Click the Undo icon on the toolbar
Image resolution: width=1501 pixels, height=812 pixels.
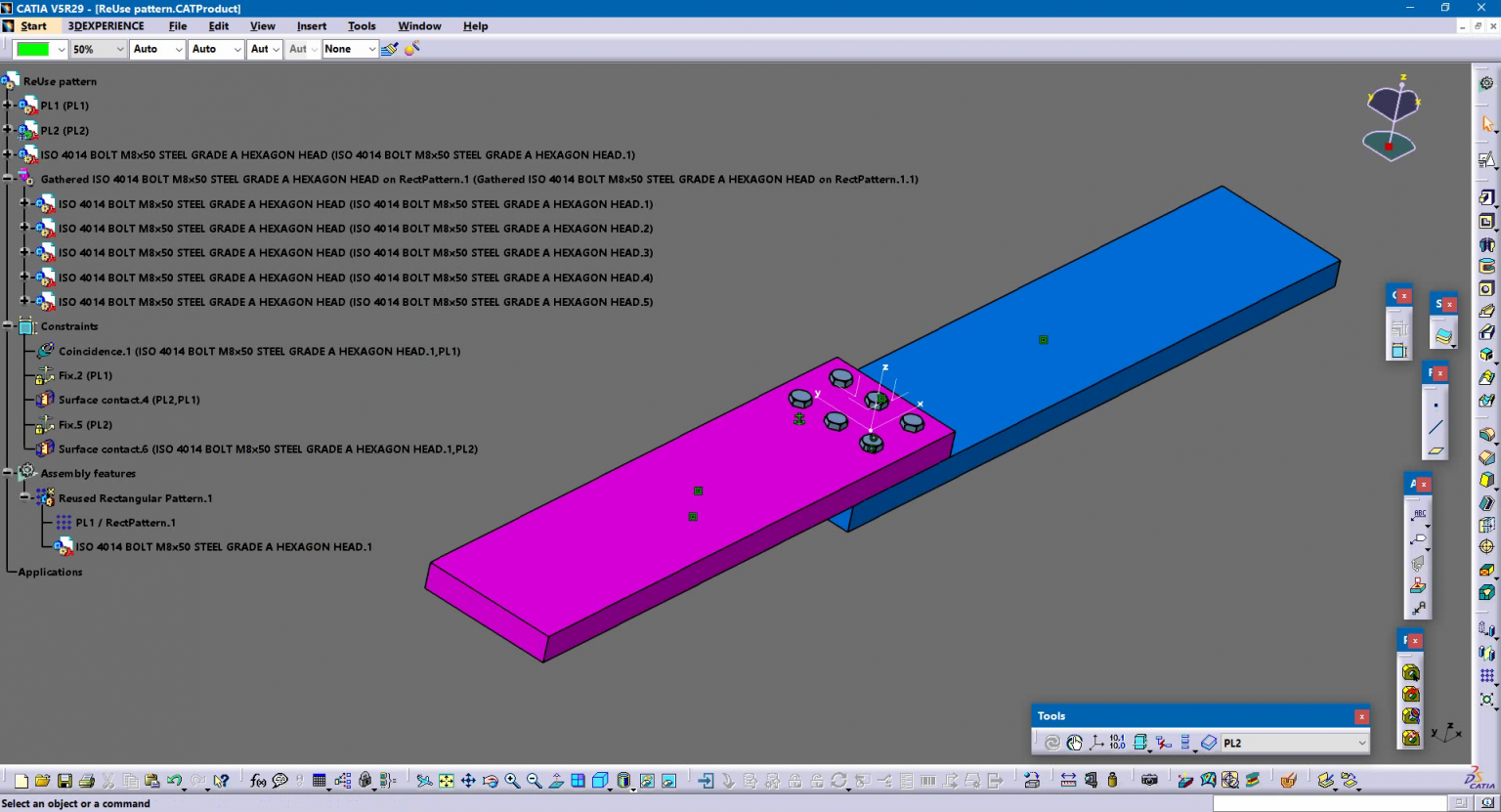click(172, 781)
